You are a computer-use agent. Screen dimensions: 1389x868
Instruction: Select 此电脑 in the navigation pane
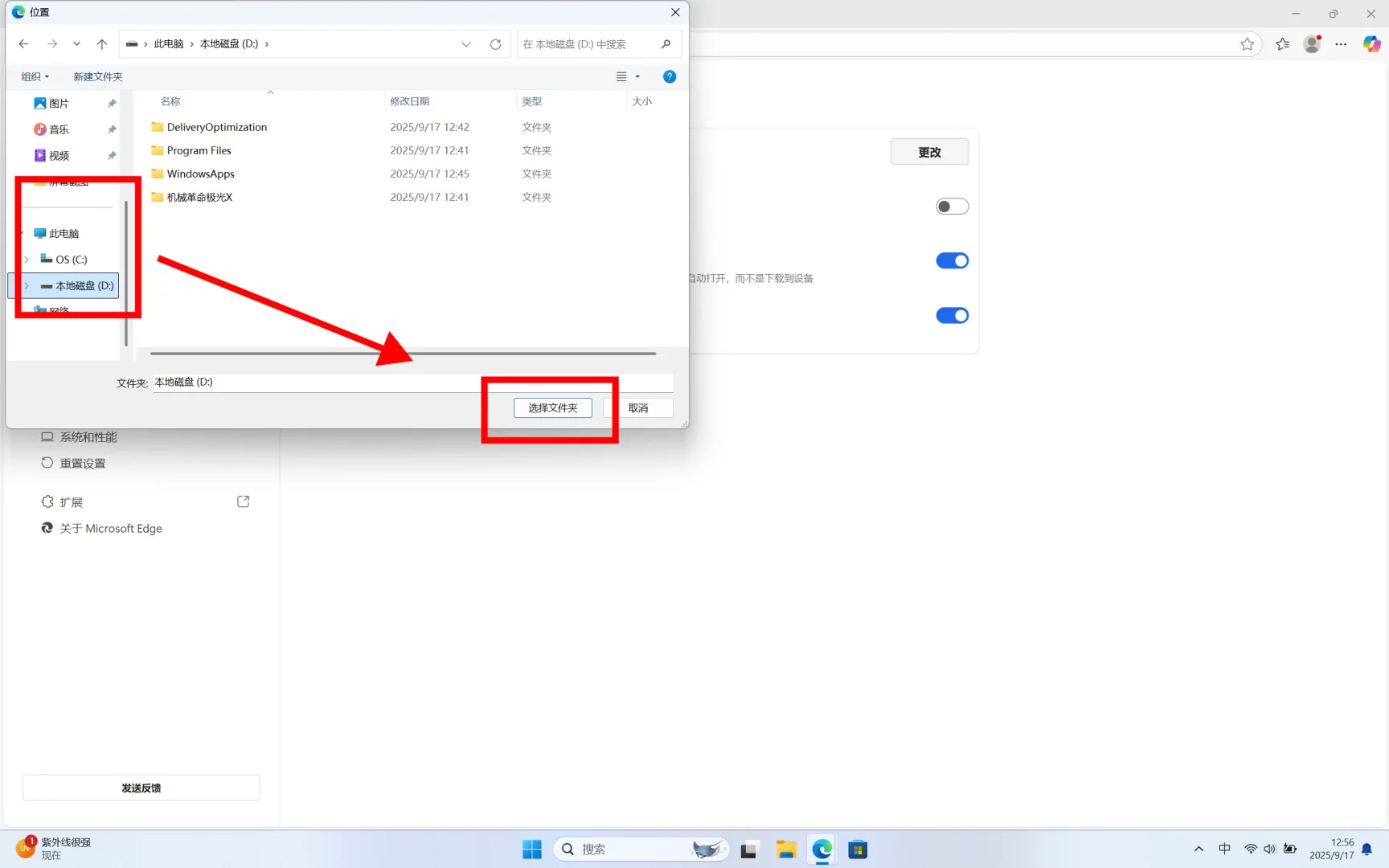(64, 234)
